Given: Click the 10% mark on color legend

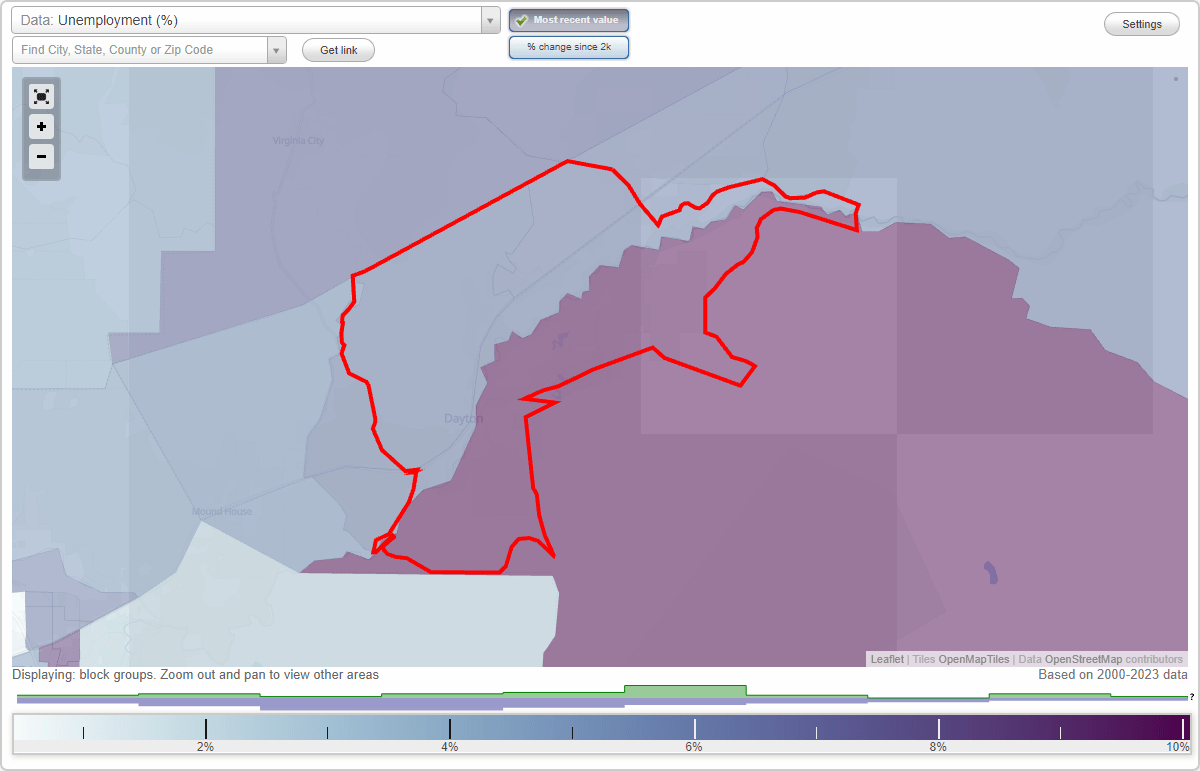Looking at the screenshot, I should (x=1178, y=747).
